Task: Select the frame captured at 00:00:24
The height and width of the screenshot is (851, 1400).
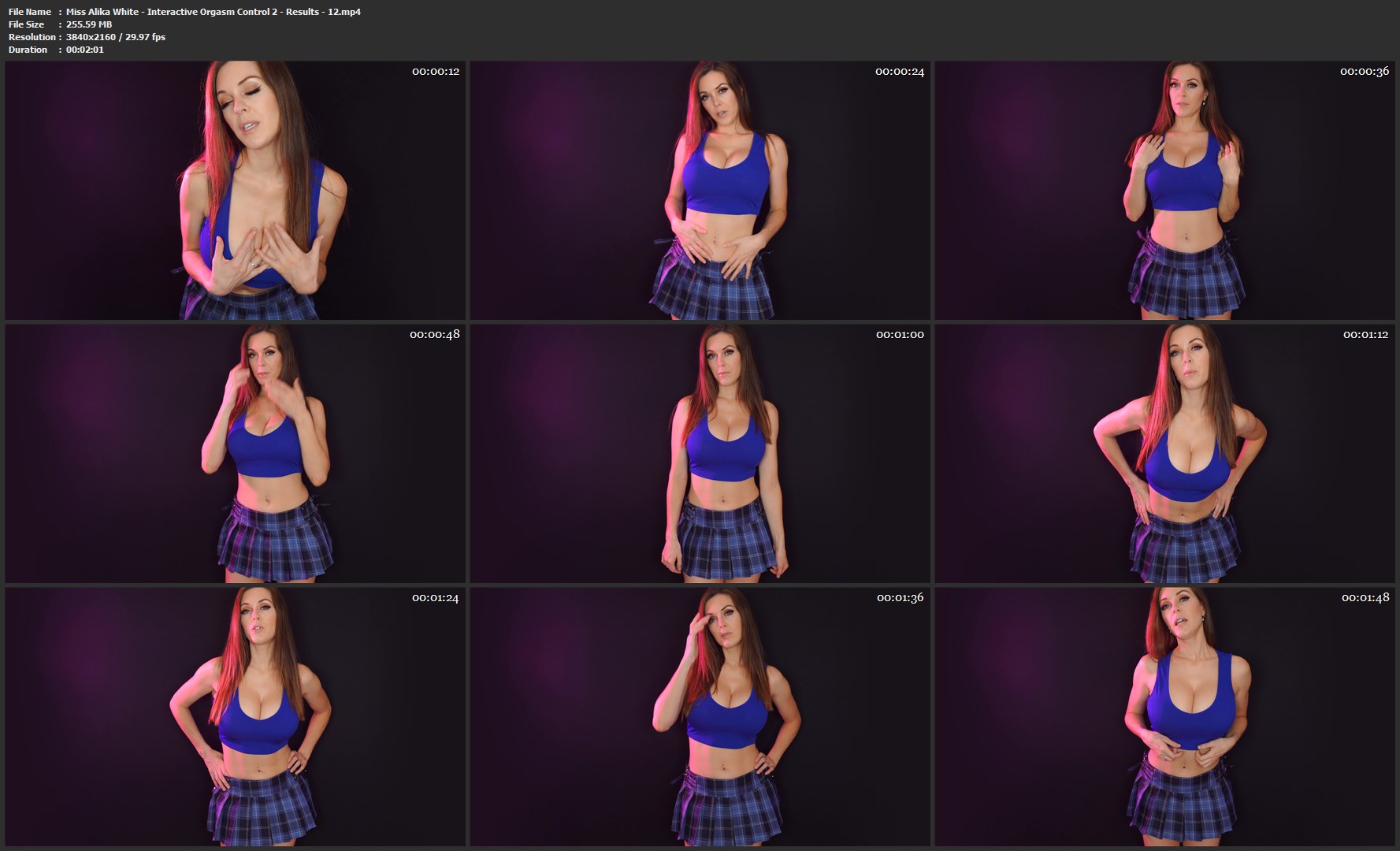Action: (x=700, y=190)
